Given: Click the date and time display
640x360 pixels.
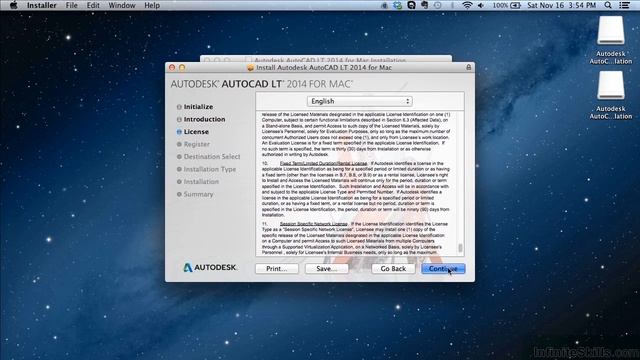Looking at the screenshot, I should [562, 5].
